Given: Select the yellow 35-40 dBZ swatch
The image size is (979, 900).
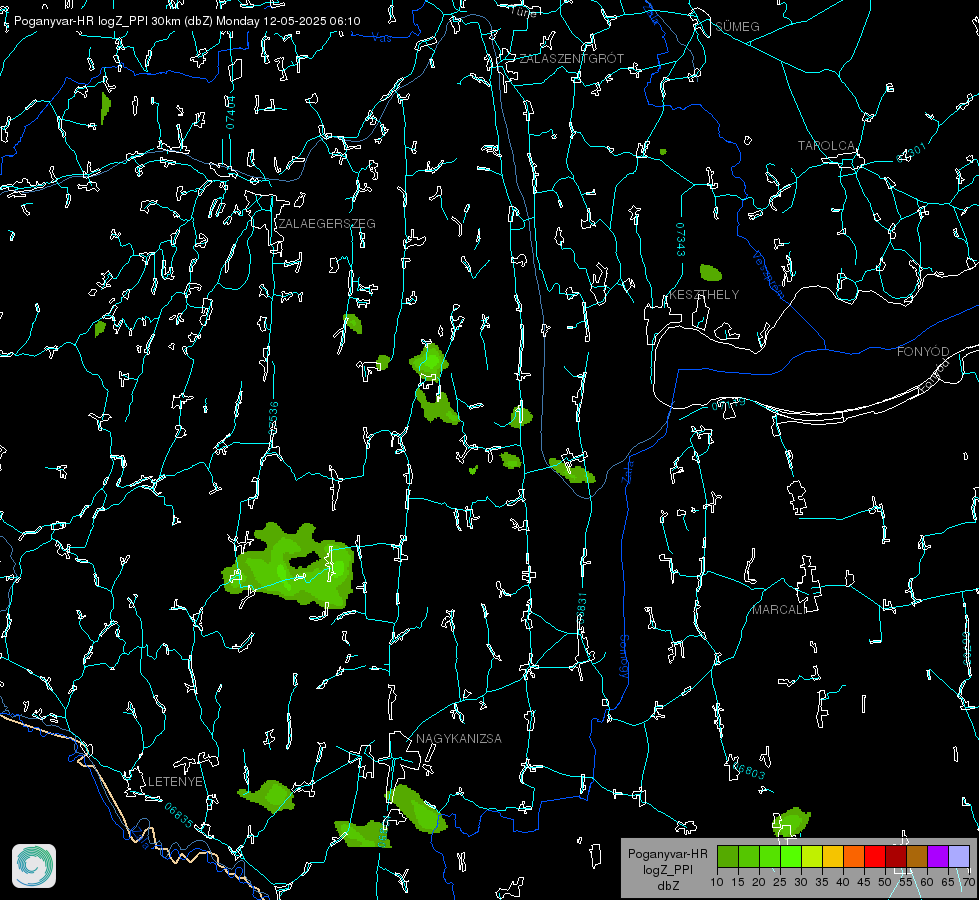Looking at the screenshot, I should tap(833, 856).
